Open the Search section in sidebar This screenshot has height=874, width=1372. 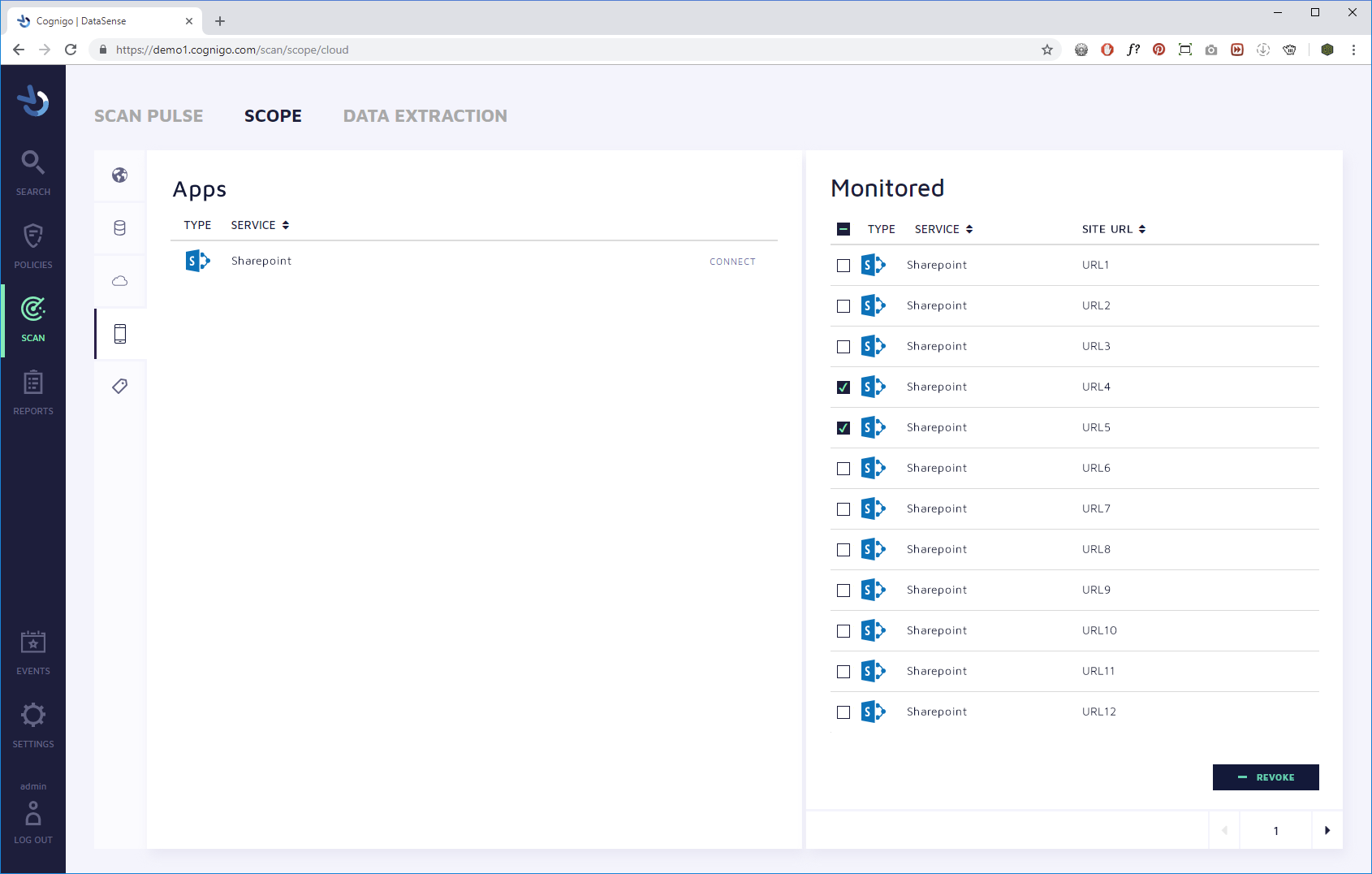coord(33,171)
